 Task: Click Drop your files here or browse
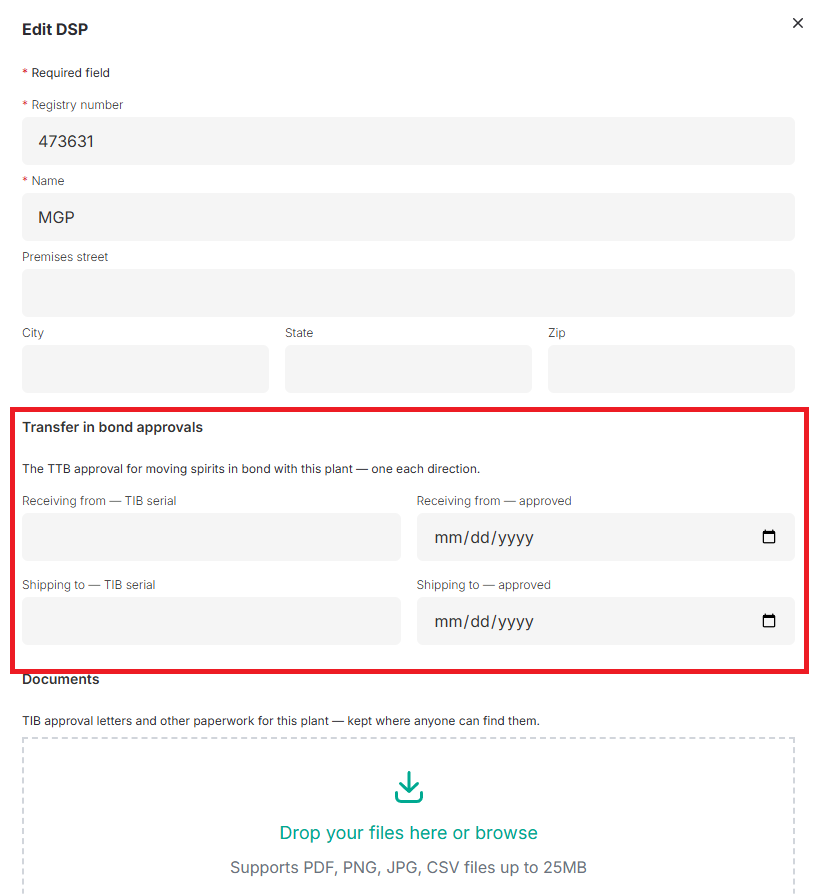pos(408,833)
